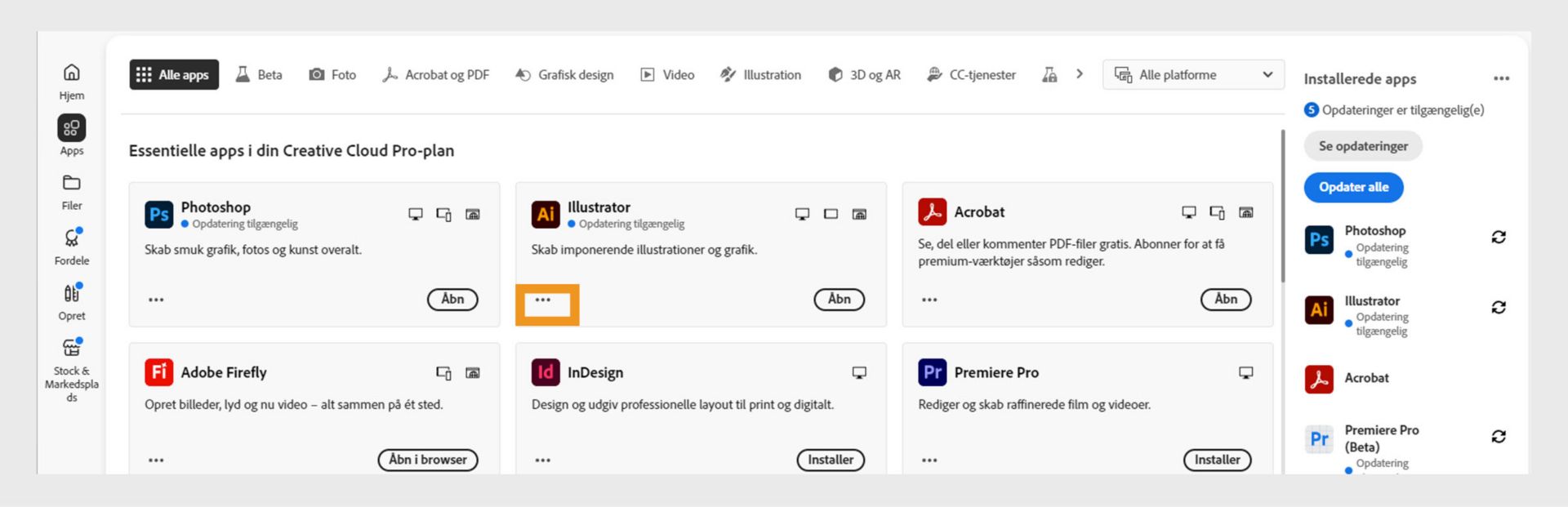Open more options on Adobe Firefly card
The height and width of the screenshot is (507, 1568).
(156, 460)
